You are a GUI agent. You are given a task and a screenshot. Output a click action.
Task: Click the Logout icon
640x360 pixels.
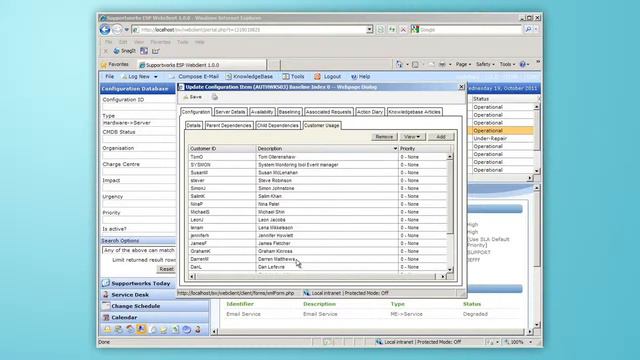pyautogui.click(x=318, y=76)
